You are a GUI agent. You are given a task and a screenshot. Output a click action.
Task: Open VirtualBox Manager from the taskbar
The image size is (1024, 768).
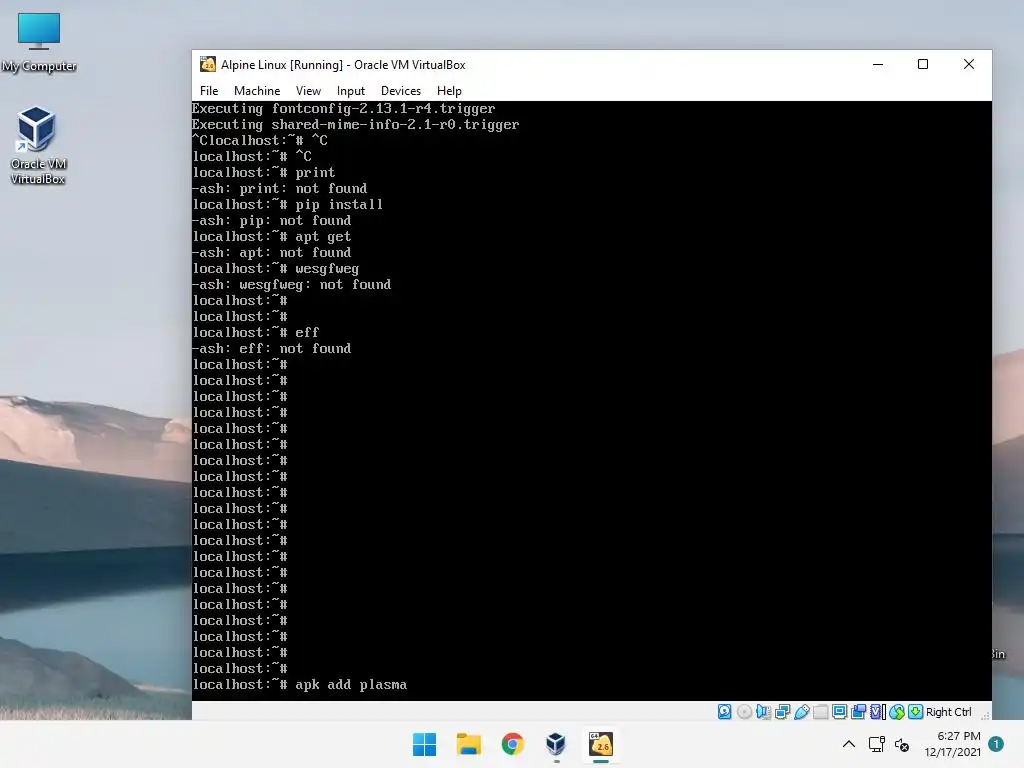(556, 744)
